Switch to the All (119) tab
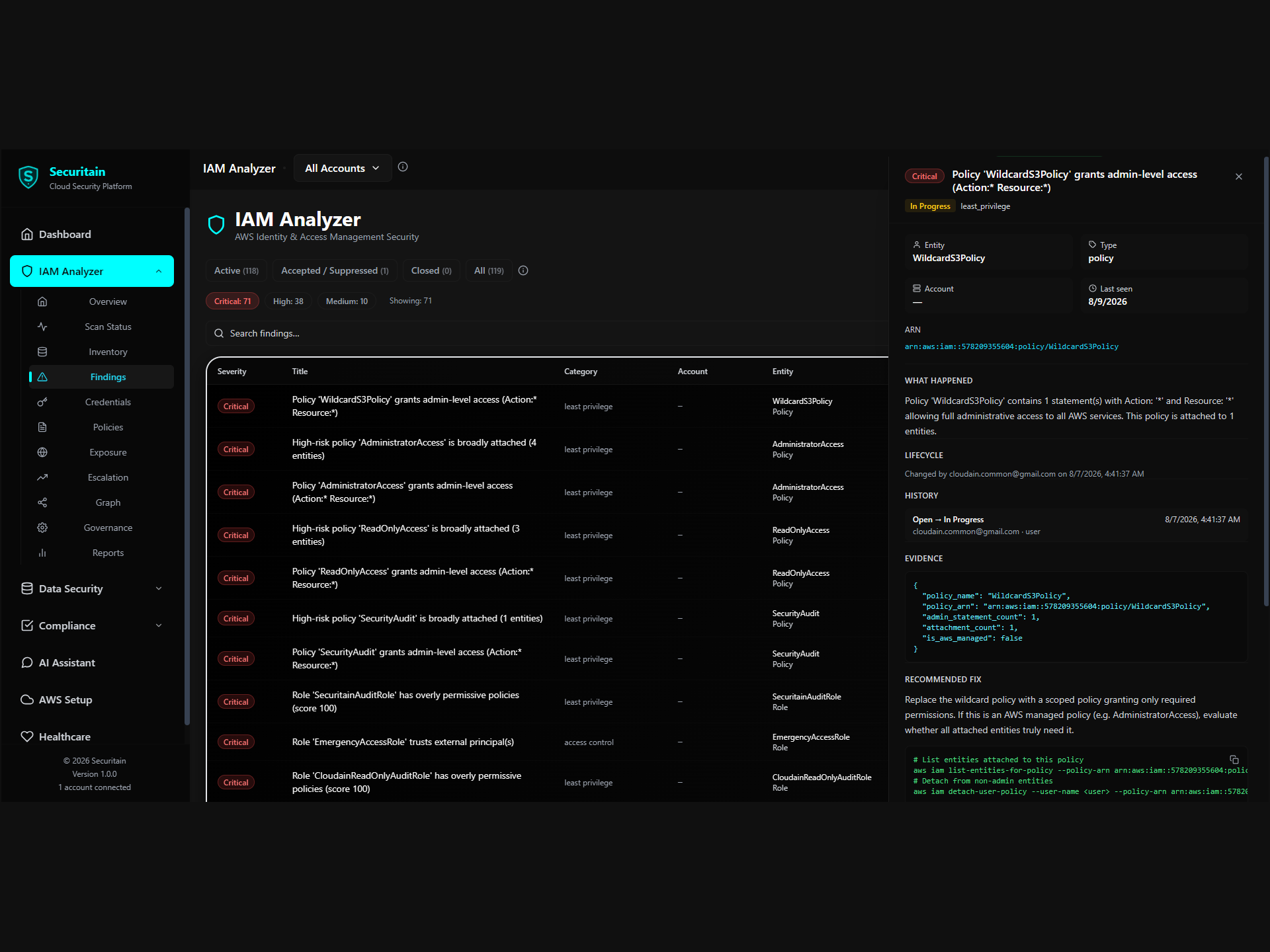Image resolution: width=1270 pixels, height=952 pixels. (489, 270)
